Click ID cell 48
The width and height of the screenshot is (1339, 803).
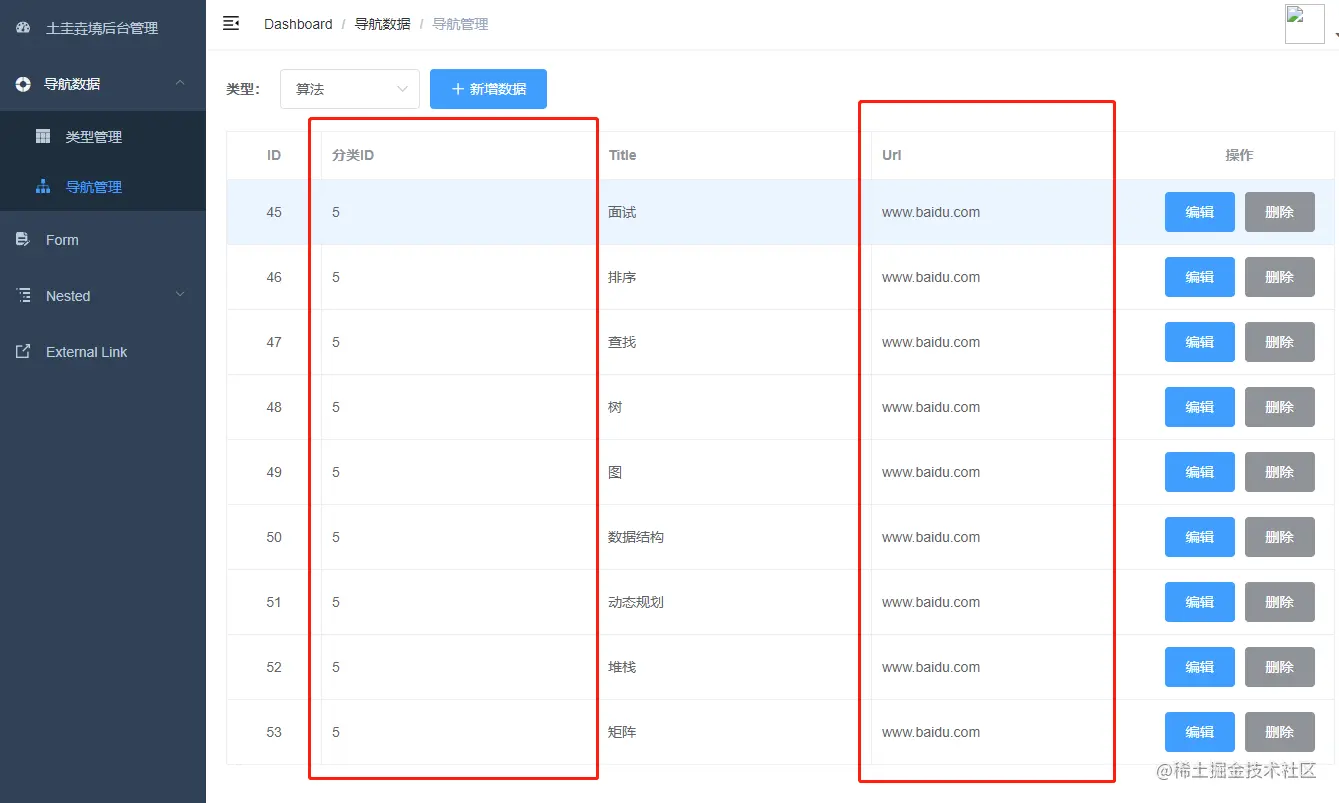274,407
